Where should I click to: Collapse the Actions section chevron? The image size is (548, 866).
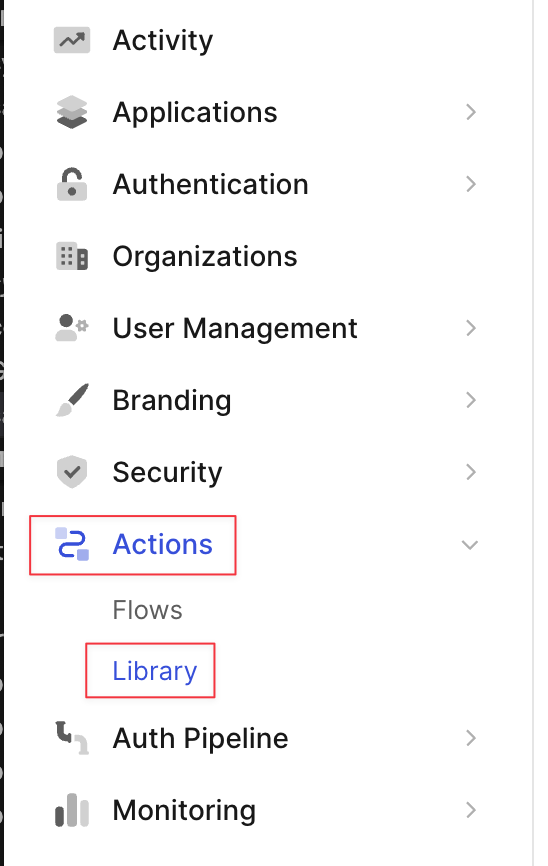point(470,545)
